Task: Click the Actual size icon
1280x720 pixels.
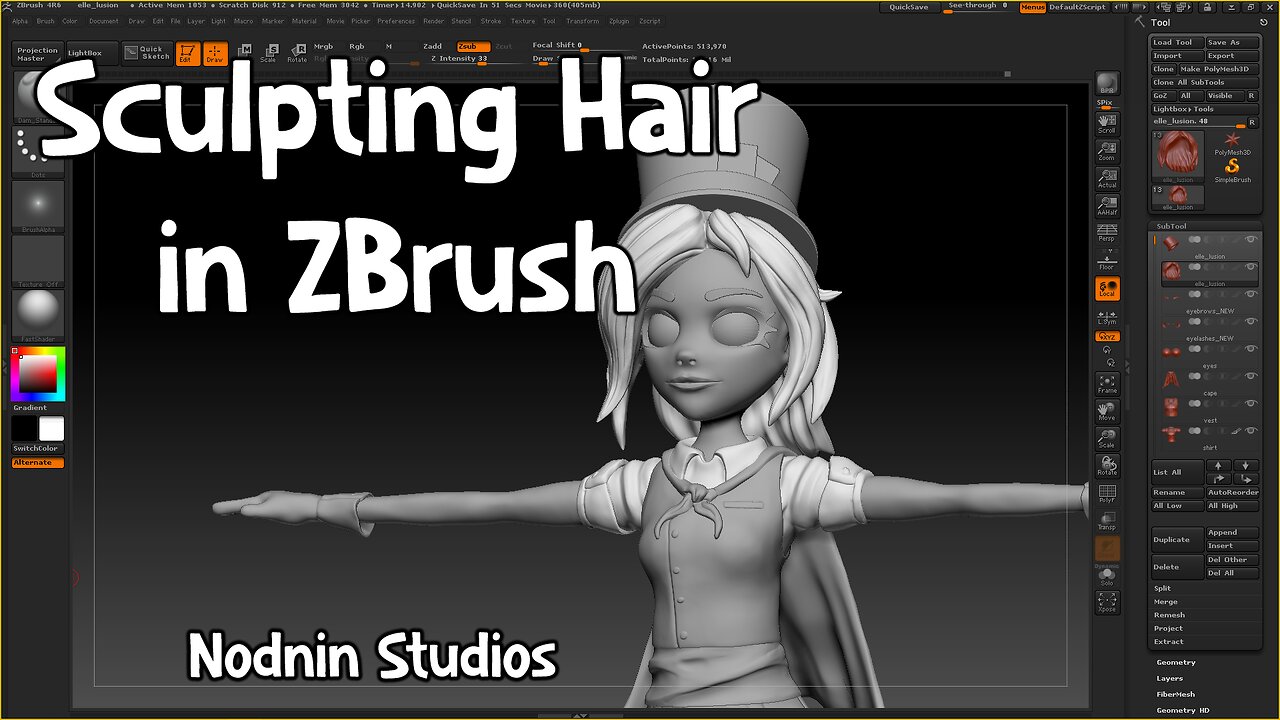Action: 1107,178
